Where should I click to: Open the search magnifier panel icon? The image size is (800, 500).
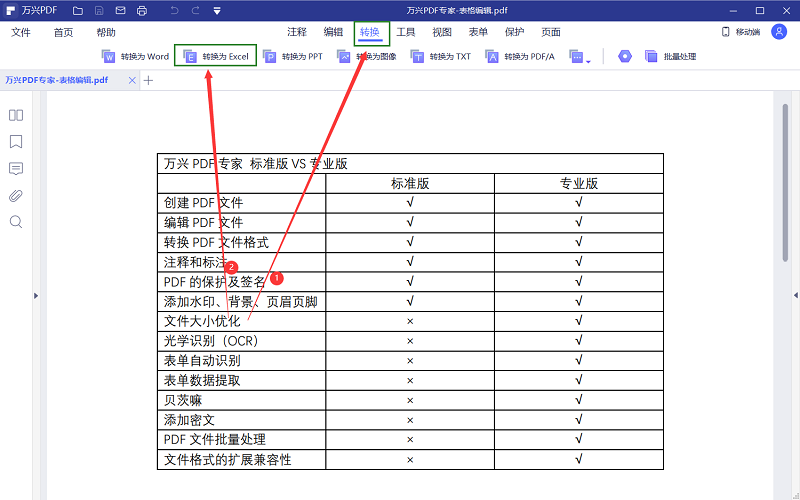16,222
